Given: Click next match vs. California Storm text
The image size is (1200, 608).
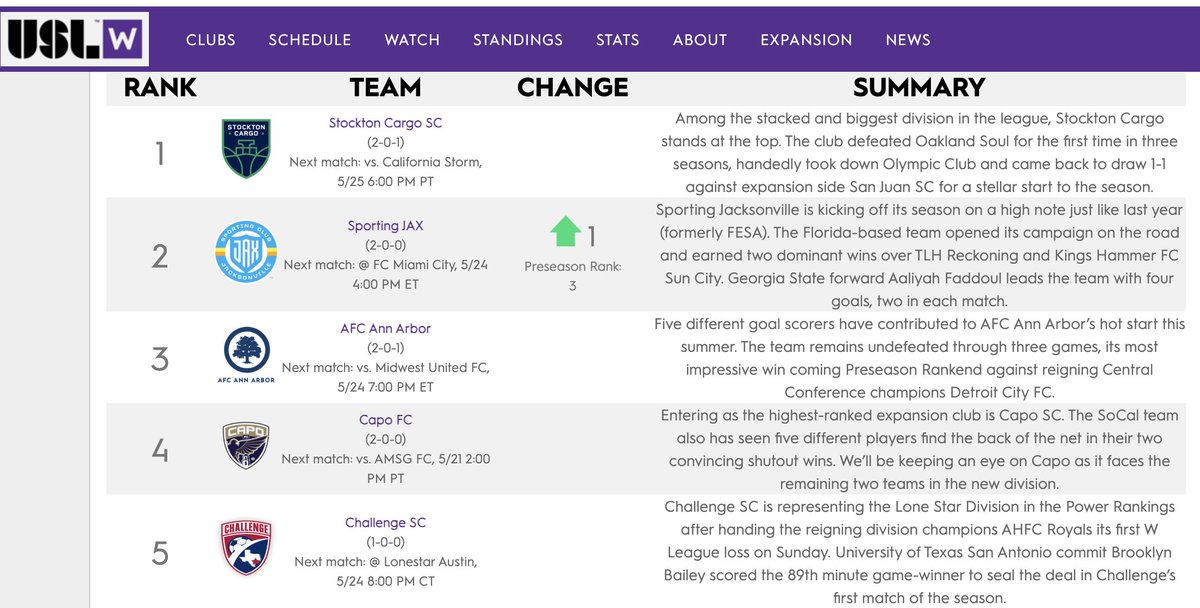Looking at the screenshot, I should pyautogui.click(x=385, y=172).
